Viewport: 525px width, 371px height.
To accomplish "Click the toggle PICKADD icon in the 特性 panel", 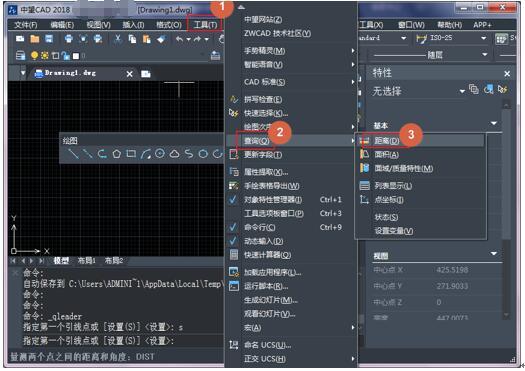I will tap(474, 89).
